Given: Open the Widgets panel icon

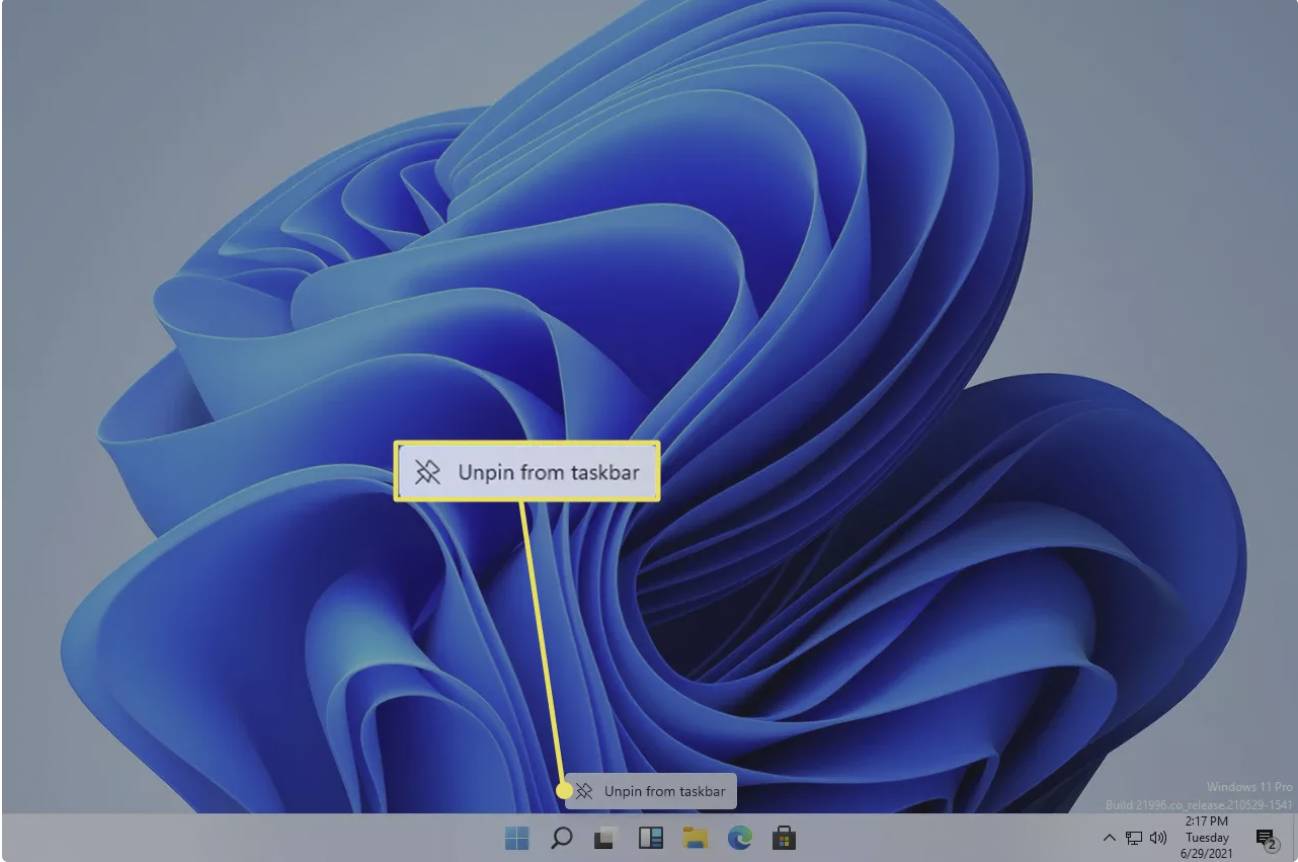Looking at the screenshot, I should pyautogui.click(x=650, y=838).
